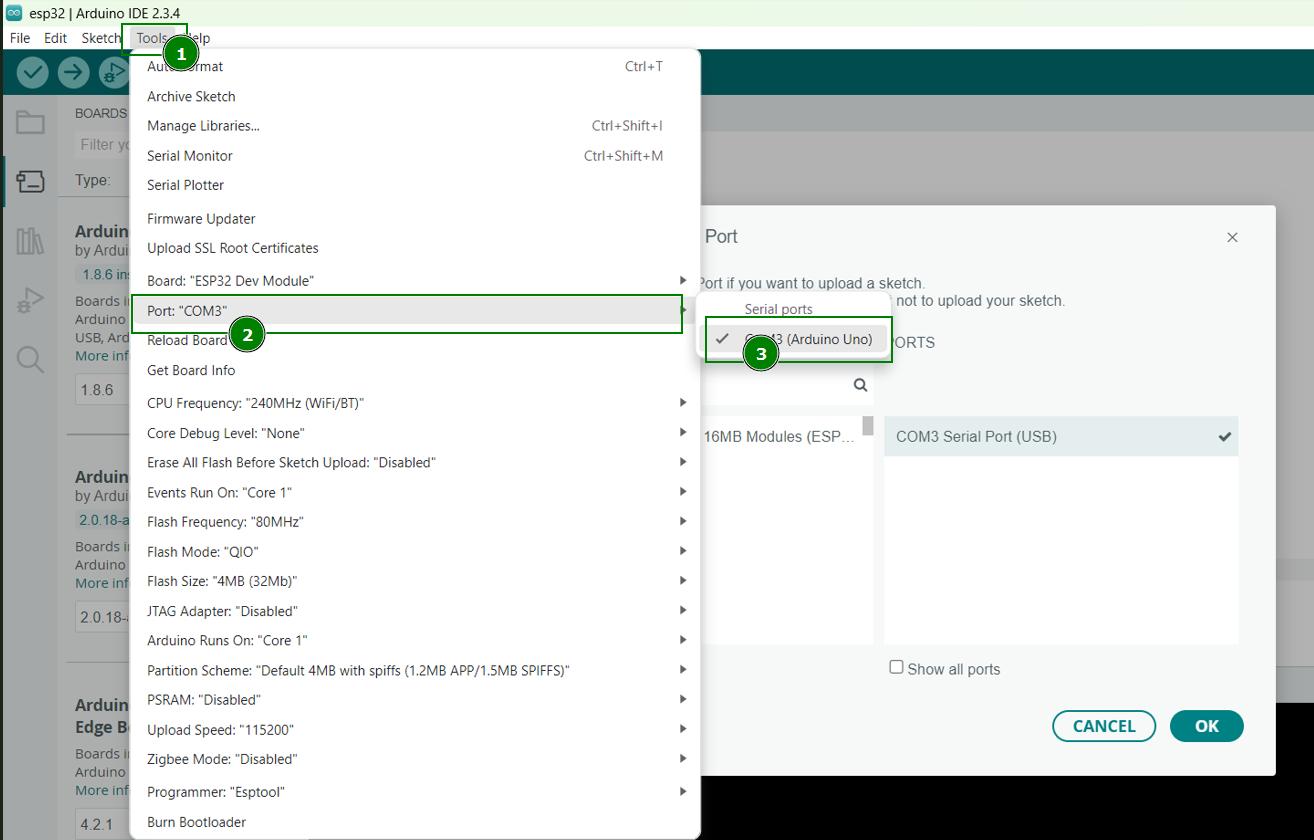The width and height of the screenshot is (1314, 840).
Task: Expand the Flash Size submenu
Action: 415,581
